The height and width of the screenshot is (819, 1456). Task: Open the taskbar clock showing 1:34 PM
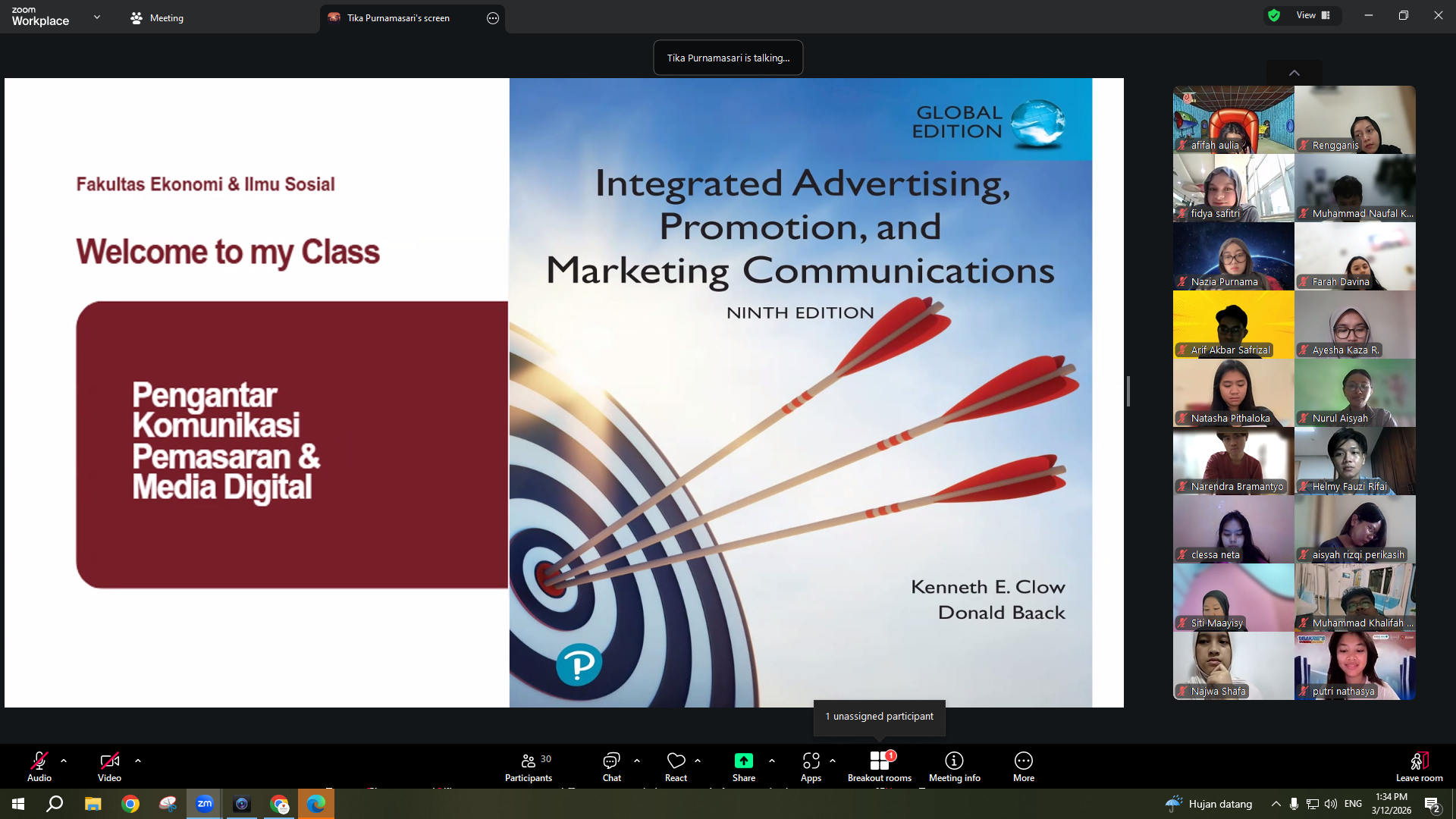pyautogui.click(x=1392, y=804)
